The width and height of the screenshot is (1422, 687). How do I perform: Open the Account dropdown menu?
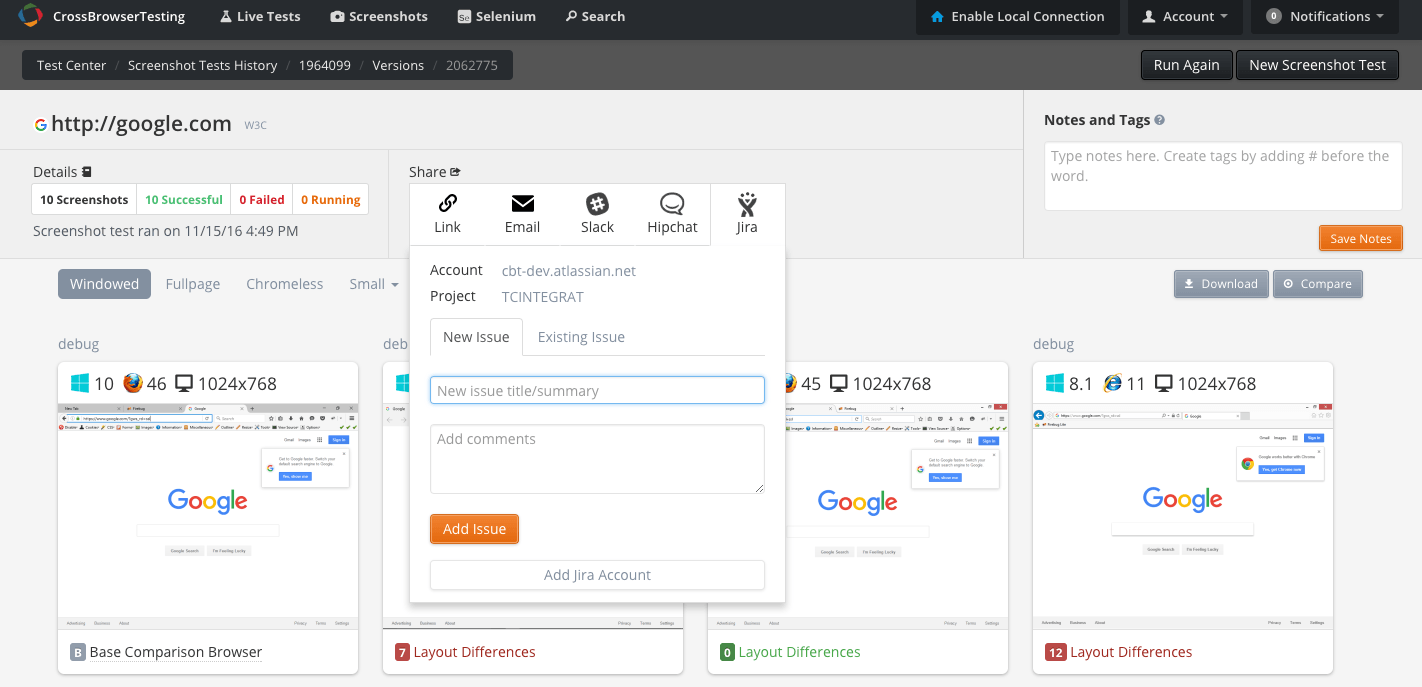click(x=1185, y=16)
